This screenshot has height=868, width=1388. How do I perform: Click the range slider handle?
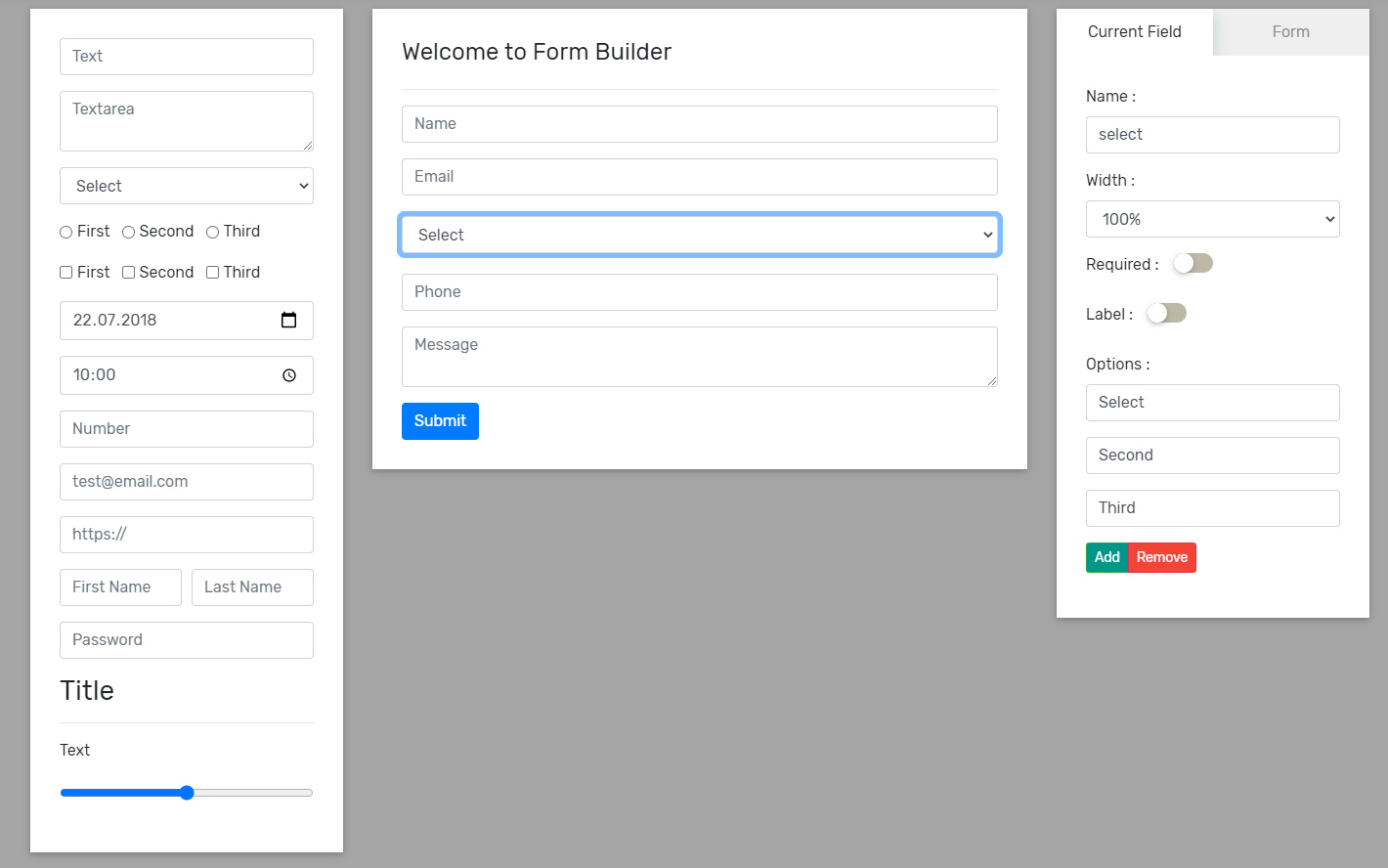[x=187, y=793]
